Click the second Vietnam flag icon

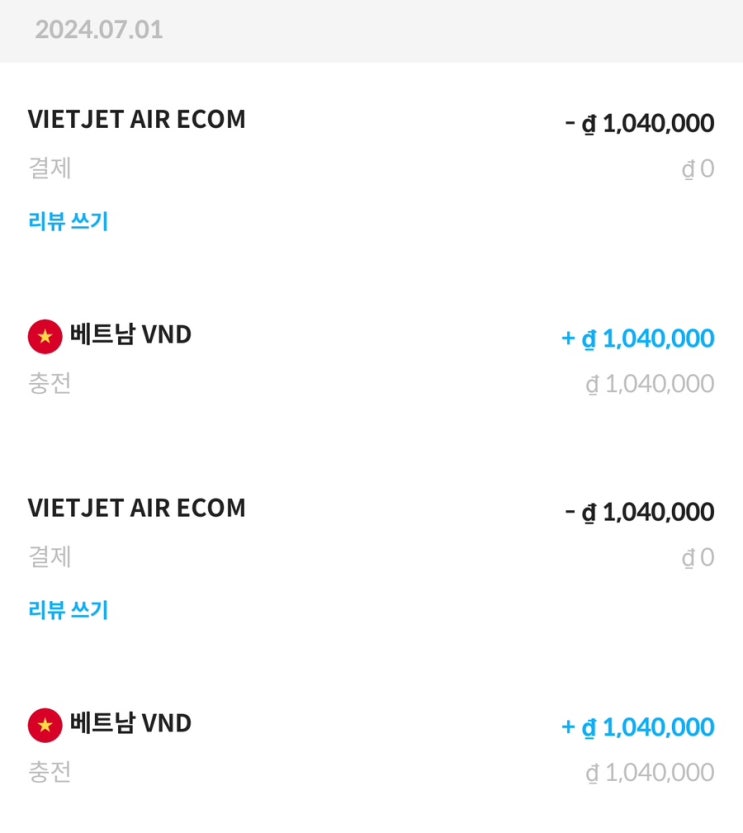45,725
